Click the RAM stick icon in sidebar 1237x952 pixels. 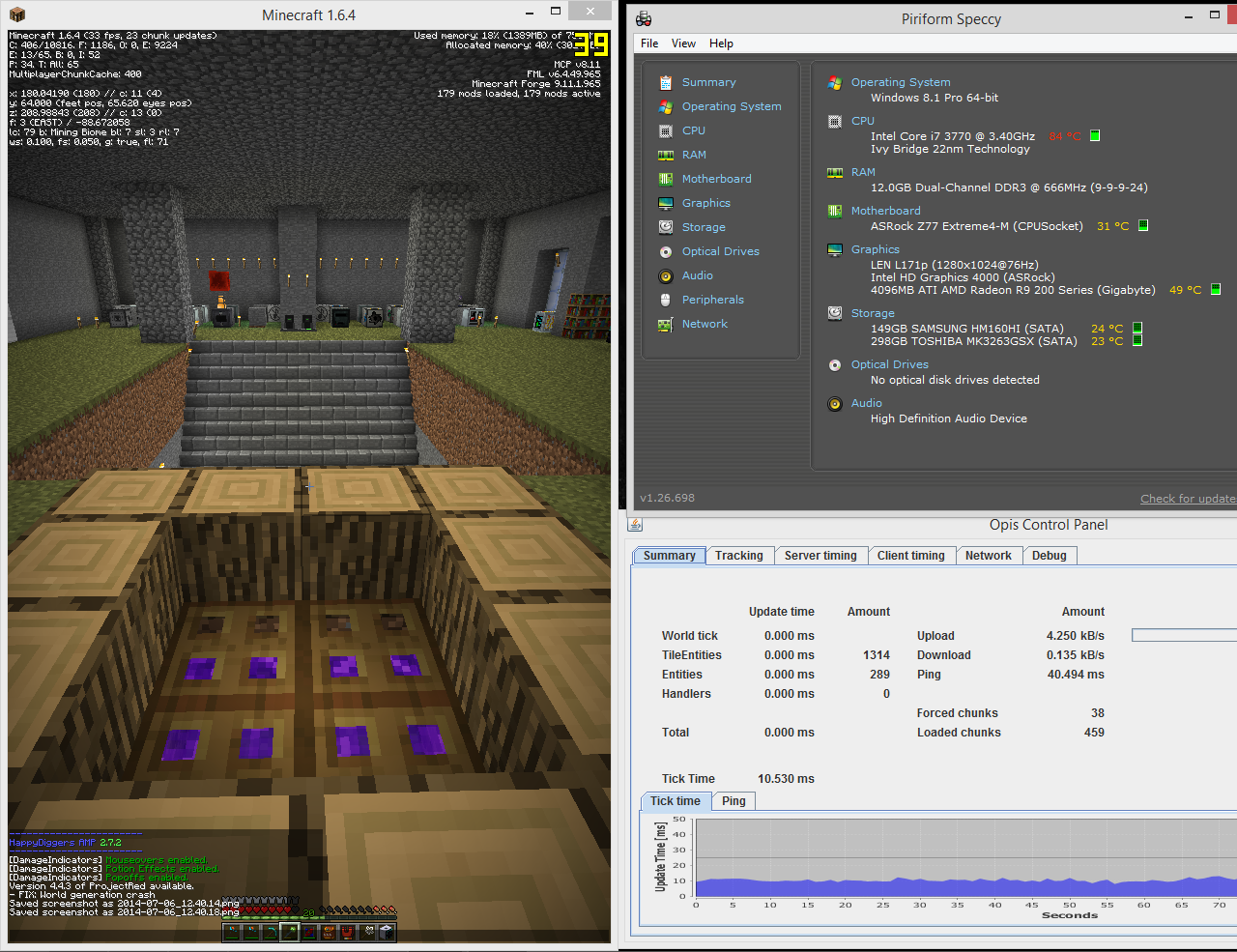coord(666,155)
